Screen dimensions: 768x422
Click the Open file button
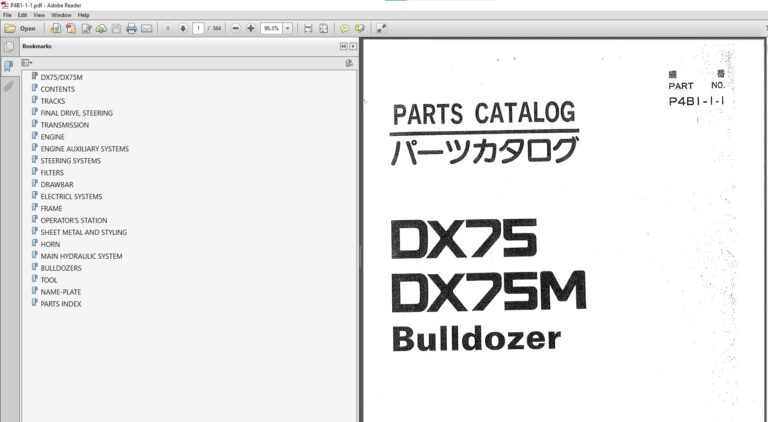coord(20,28)
